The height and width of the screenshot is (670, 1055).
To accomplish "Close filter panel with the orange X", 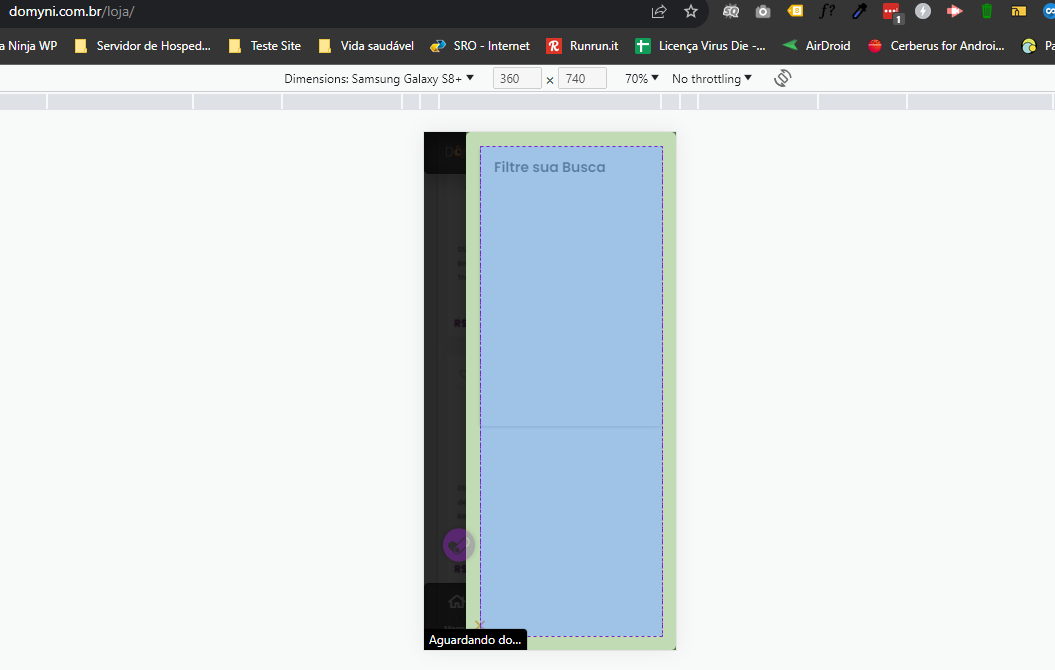I will pos(479,624).
